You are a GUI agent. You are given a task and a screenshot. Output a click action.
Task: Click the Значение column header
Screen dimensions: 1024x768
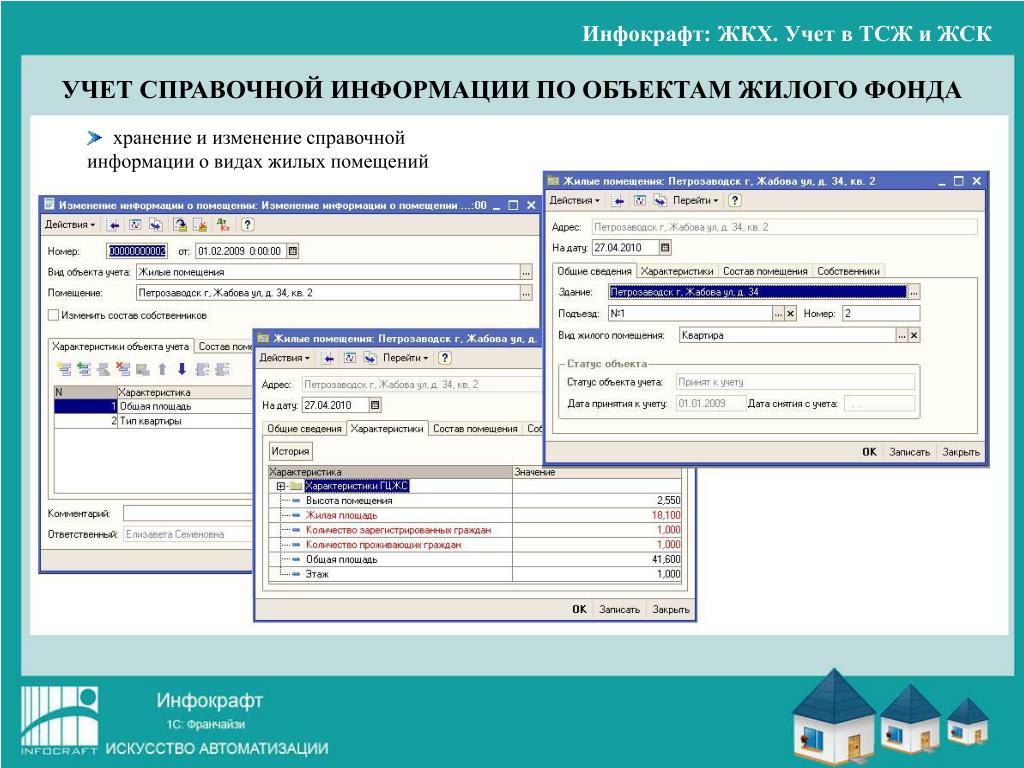click(x=597, y=472)
